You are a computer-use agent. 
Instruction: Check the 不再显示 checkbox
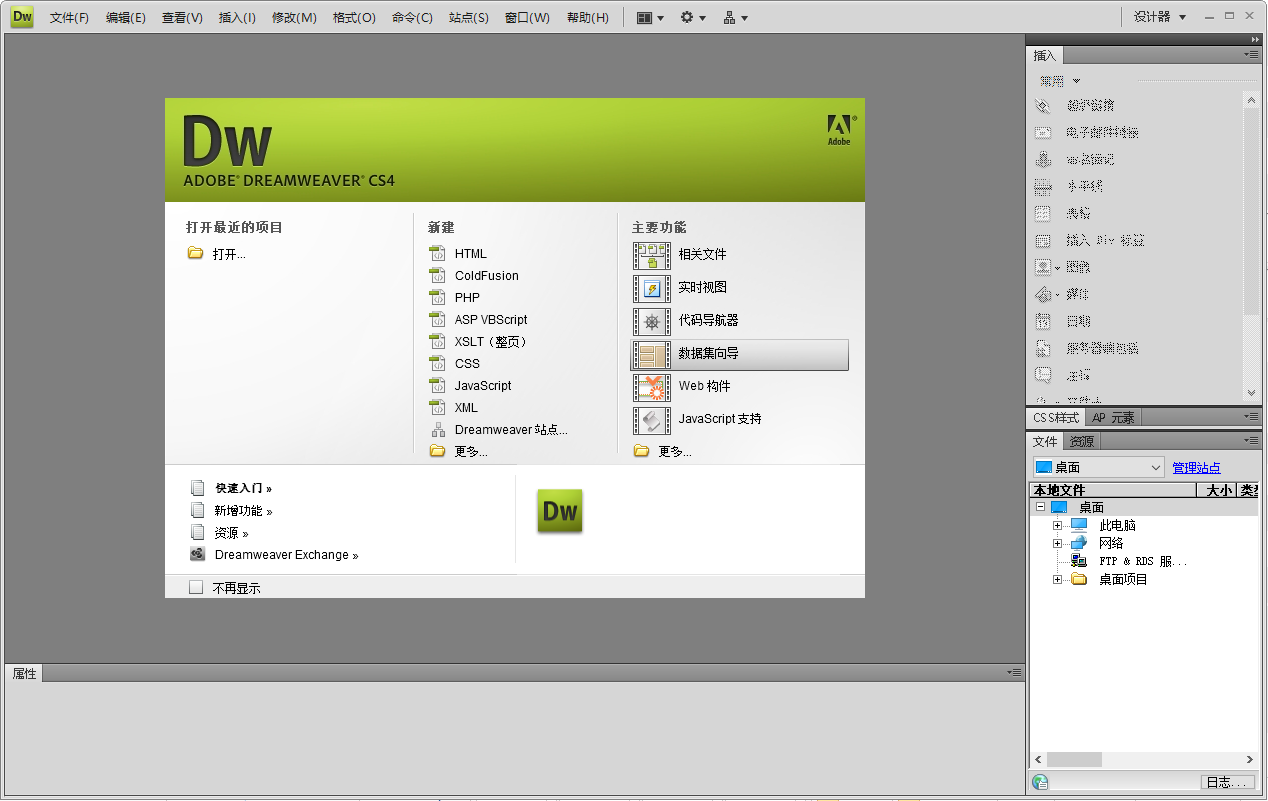196,588
